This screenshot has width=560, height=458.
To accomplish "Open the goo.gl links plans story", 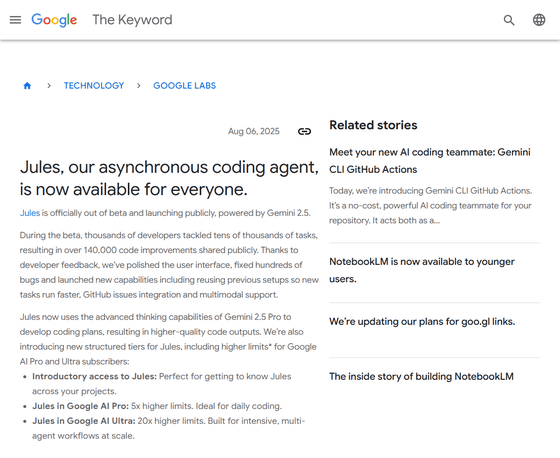I will coord(422,322).
